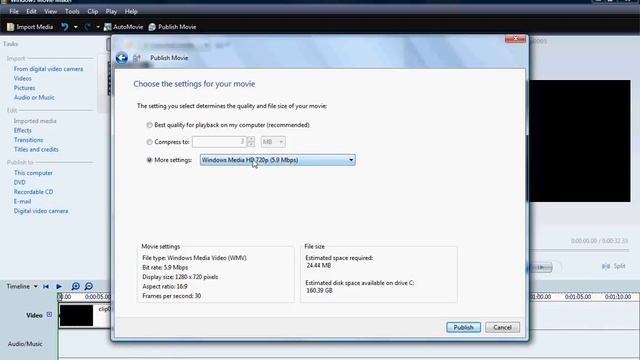Viewport: 640px width, 360px height.
Task: Expand the Video track
Action: pos(49,315)
